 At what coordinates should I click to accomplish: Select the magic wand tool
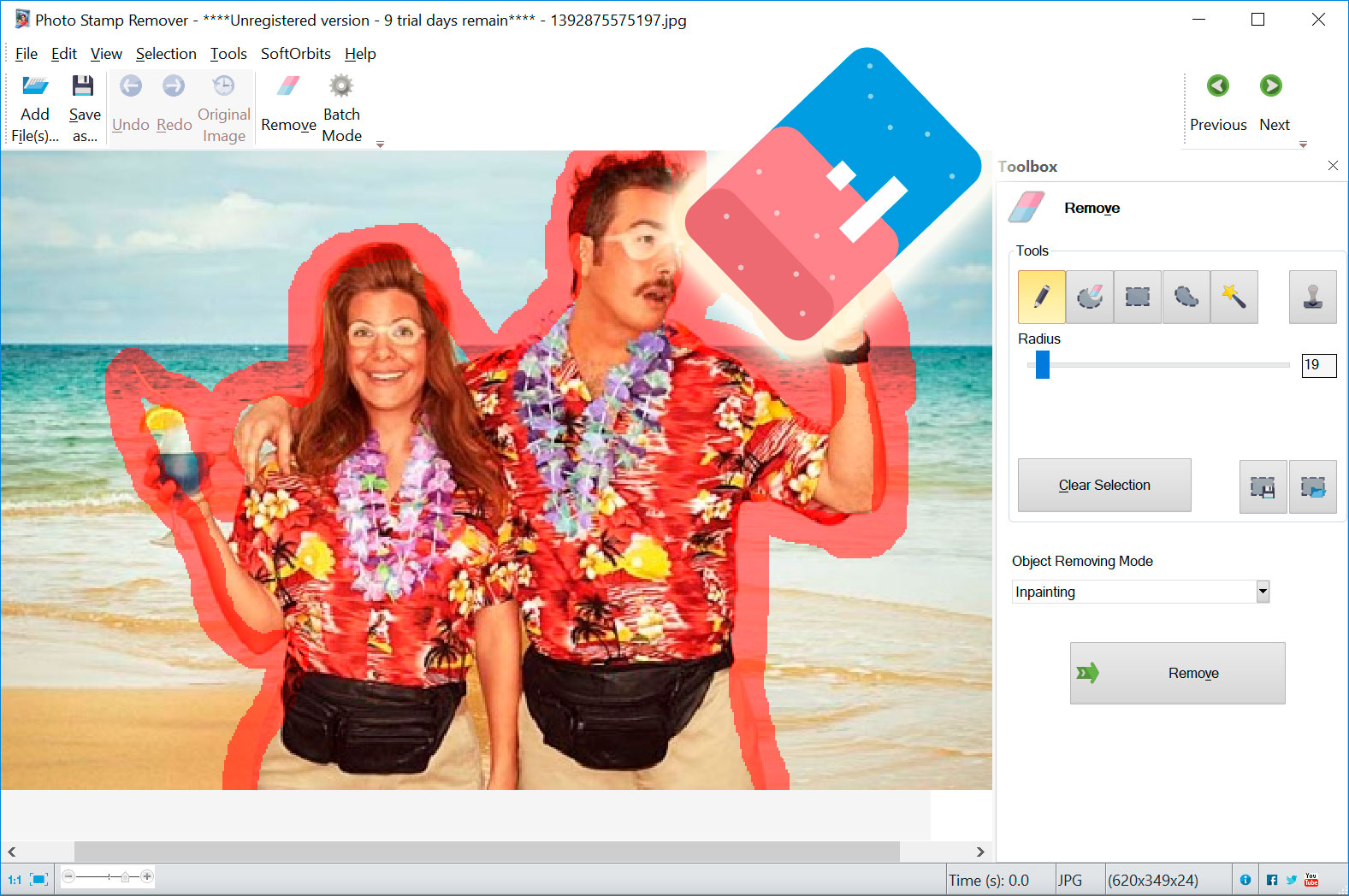pos(1234,297)
